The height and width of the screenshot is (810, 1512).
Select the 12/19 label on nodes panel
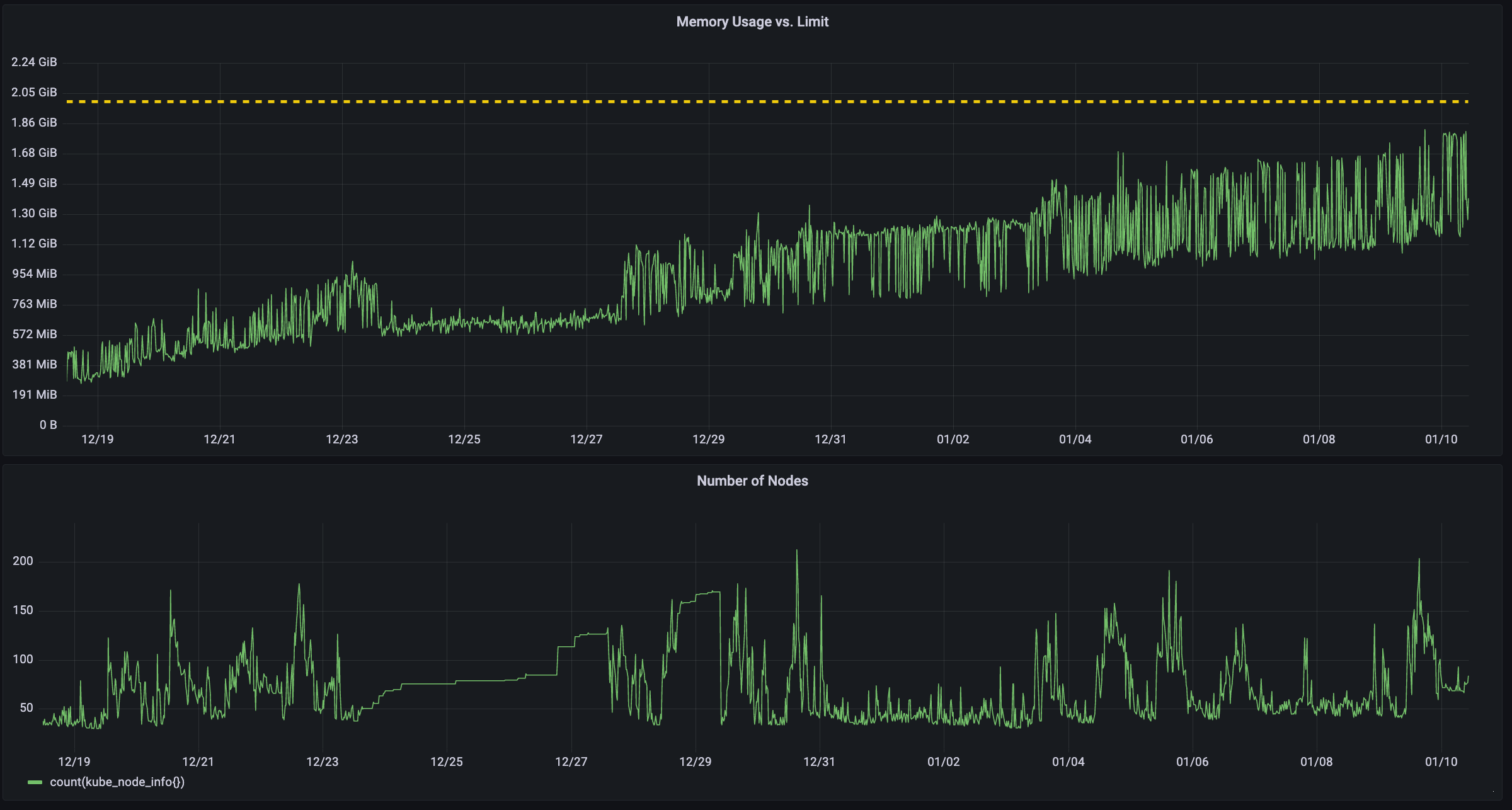74,761
